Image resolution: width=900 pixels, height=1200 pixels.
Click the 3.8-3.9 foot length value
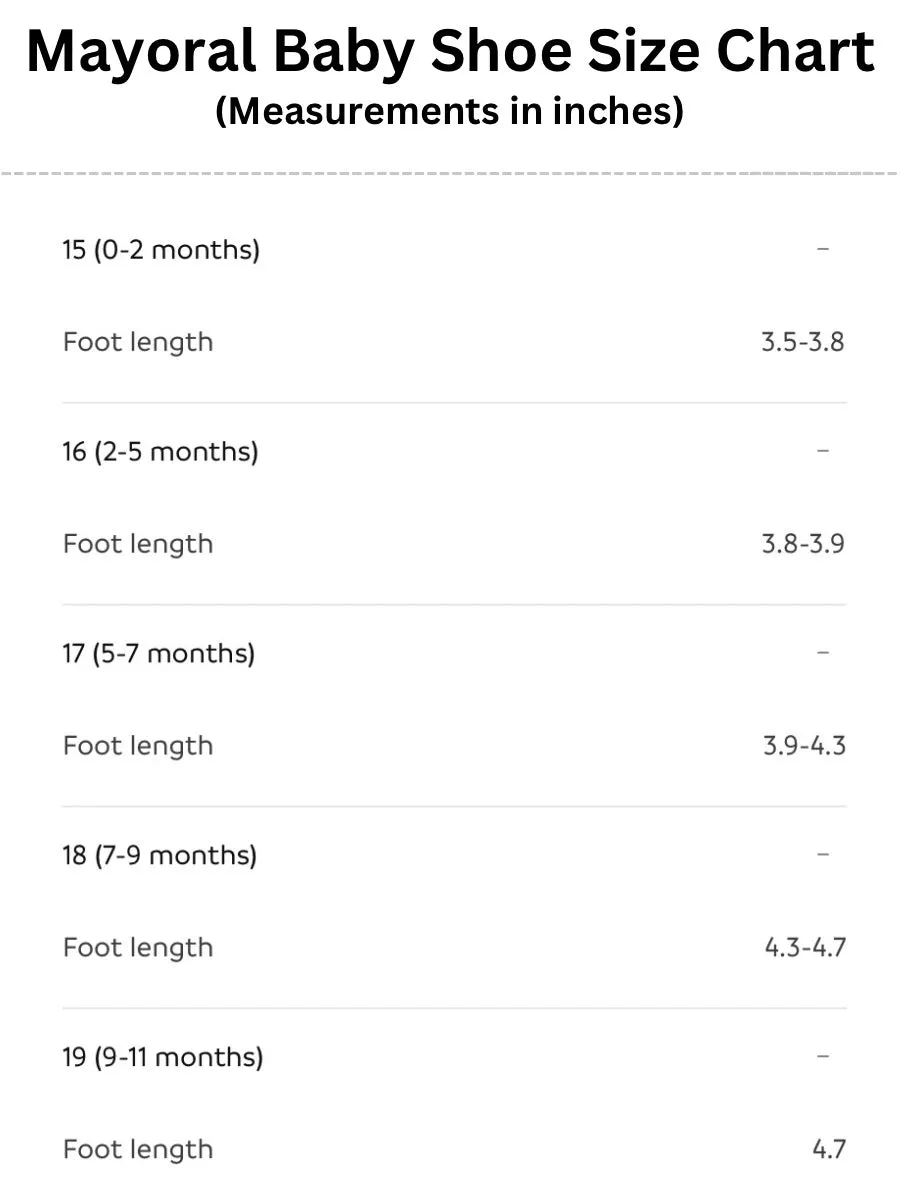802,544
